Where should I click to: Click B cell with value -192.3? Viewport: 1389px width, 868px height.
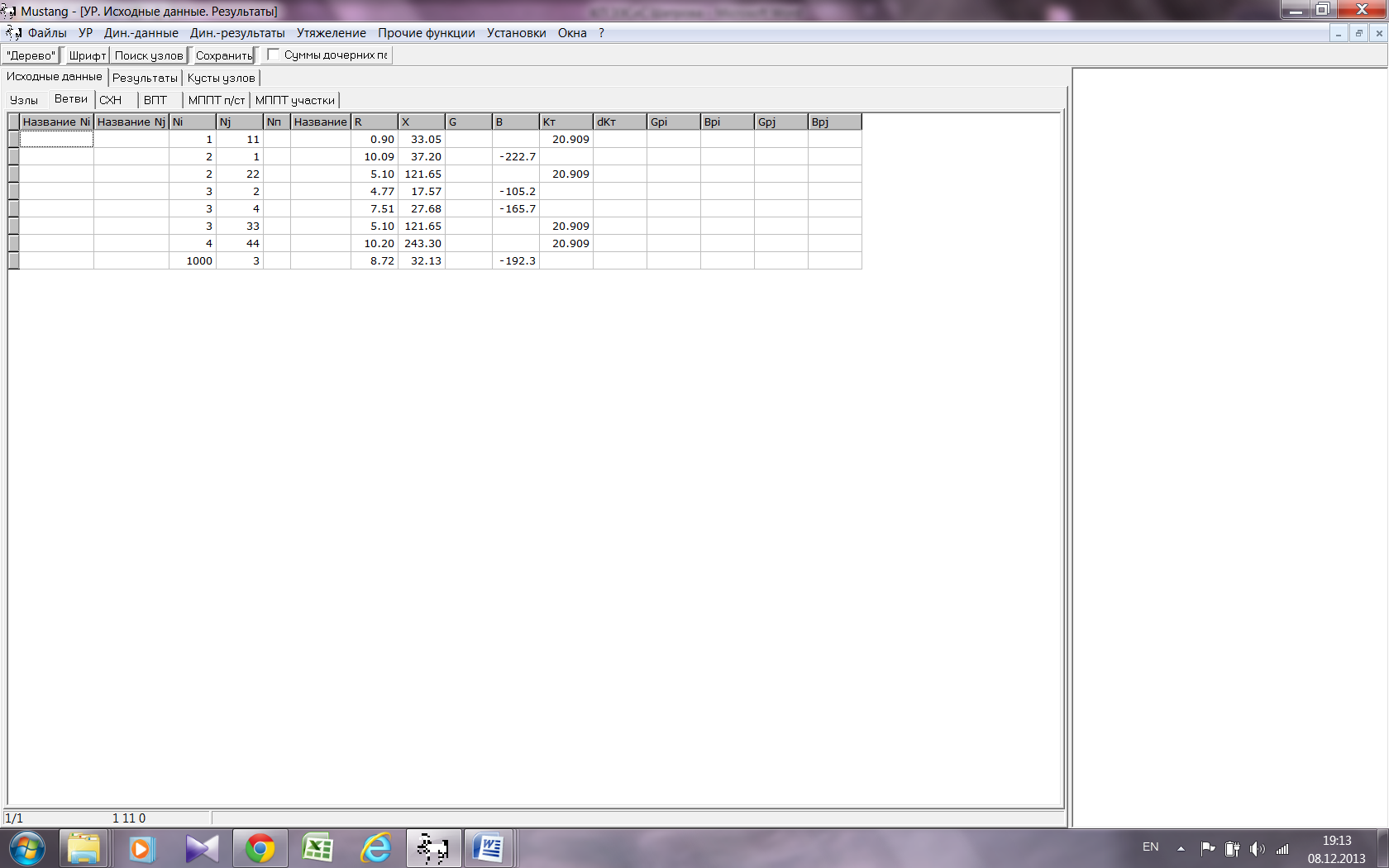[x=516, y=260]
